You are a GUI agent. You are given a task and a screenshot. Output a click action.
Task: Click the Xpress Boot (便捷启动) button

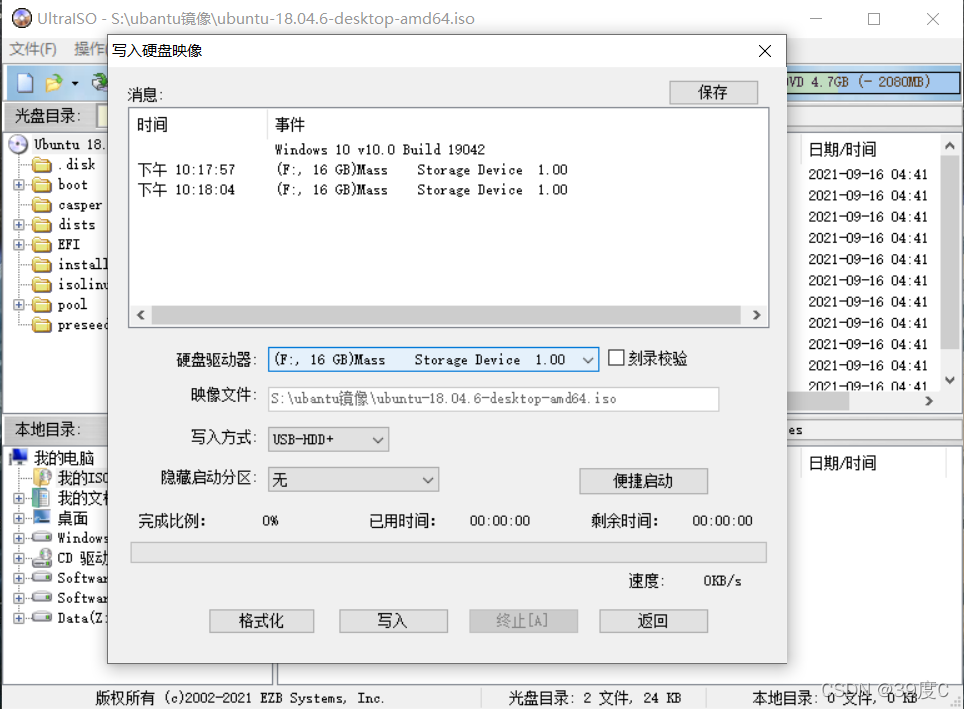[x=643, y=481]
